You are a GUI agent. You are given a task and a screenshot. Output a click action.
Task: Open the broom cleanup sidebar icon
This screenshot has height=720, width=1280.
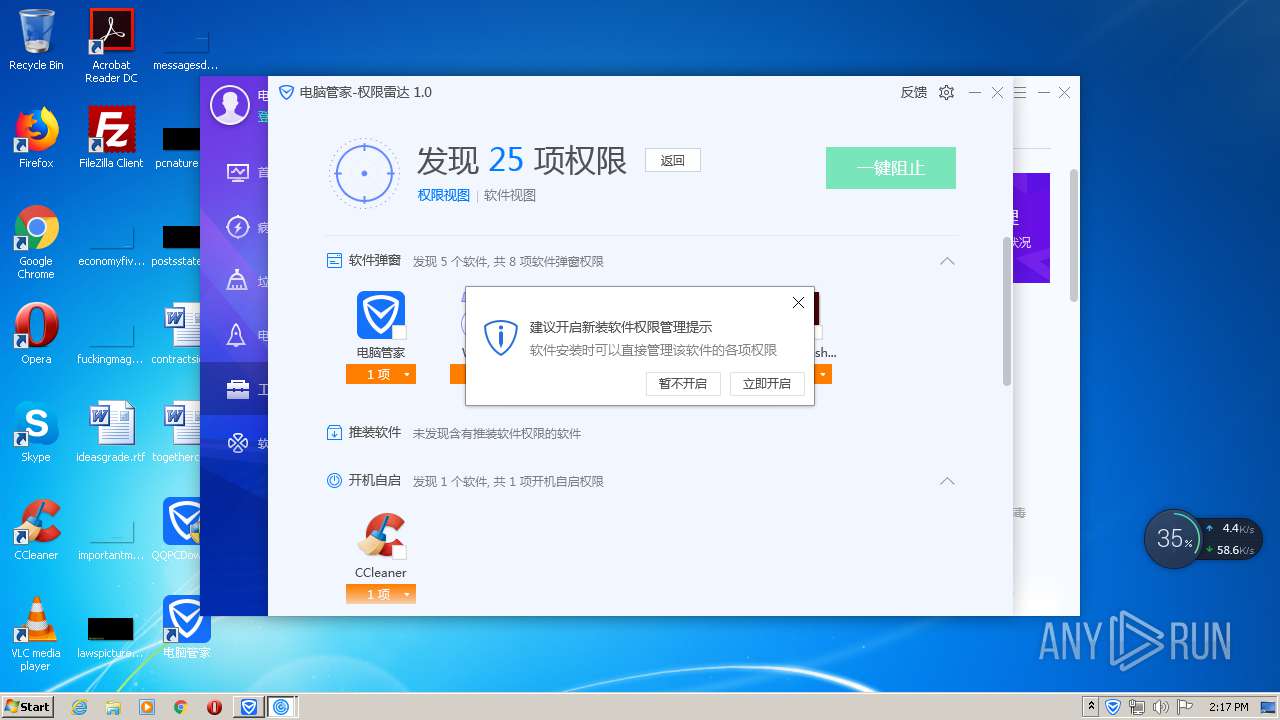237,281
